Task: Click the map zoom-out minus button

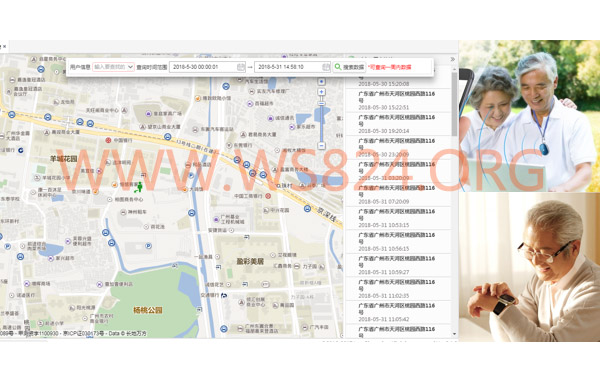Action: pos(321,146)
